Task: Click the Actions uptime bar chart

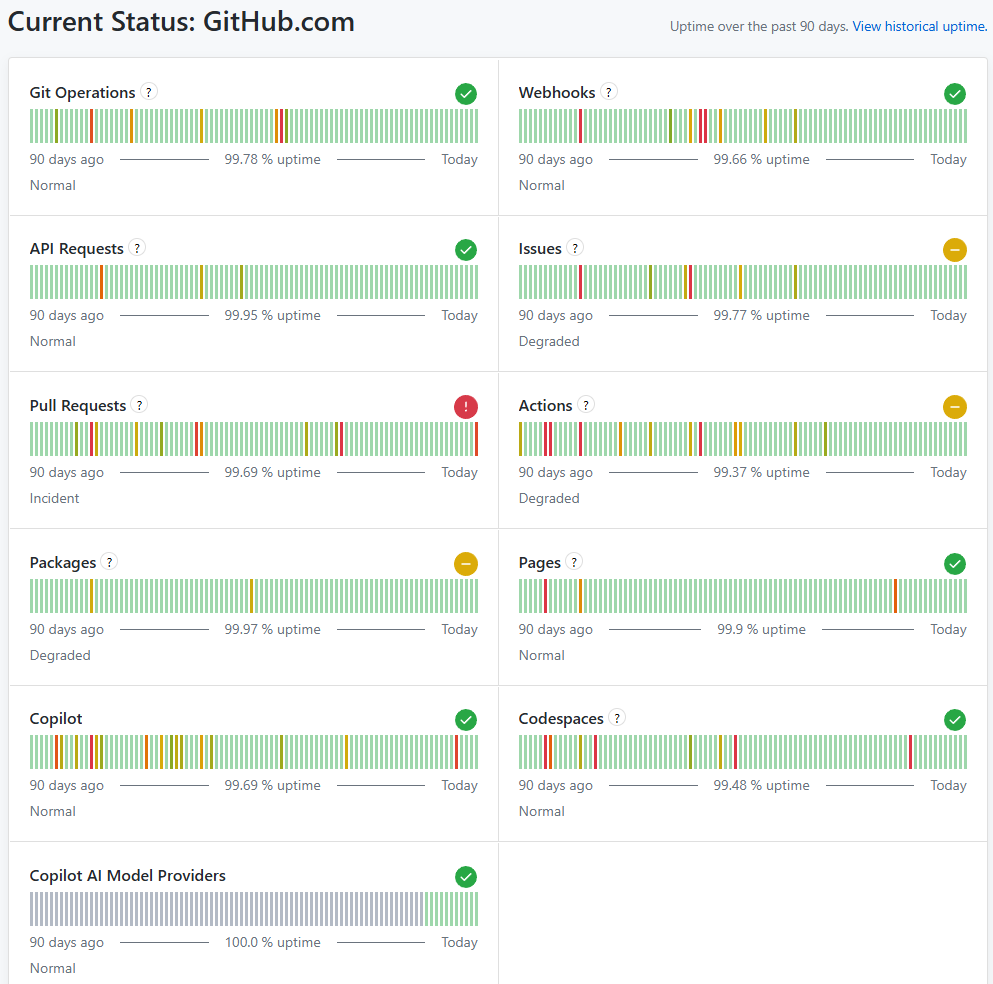Action: (743, 439)
